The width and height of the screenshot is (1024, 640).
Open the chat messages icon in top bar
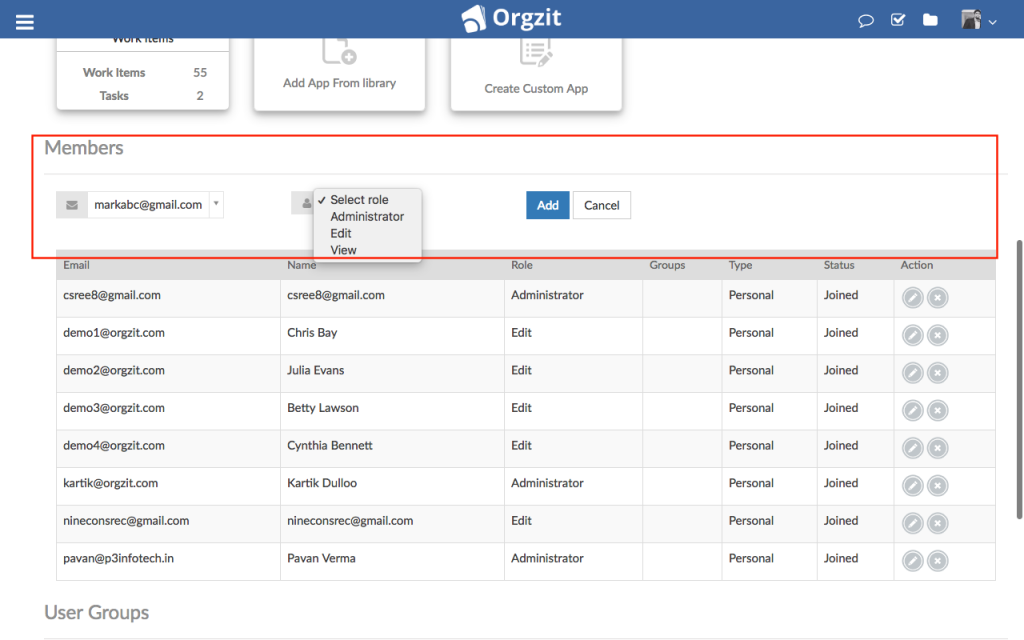pyautogui.click(x=865, y=19)
